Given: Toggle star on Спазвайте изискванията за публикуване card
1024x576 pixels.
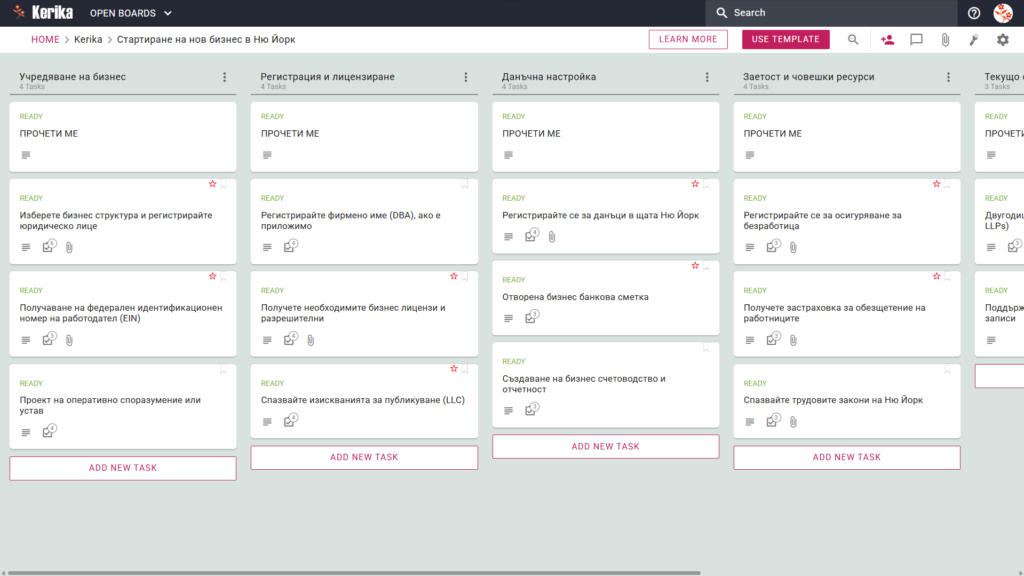Looking at the screenshot, I should (454, 369).
